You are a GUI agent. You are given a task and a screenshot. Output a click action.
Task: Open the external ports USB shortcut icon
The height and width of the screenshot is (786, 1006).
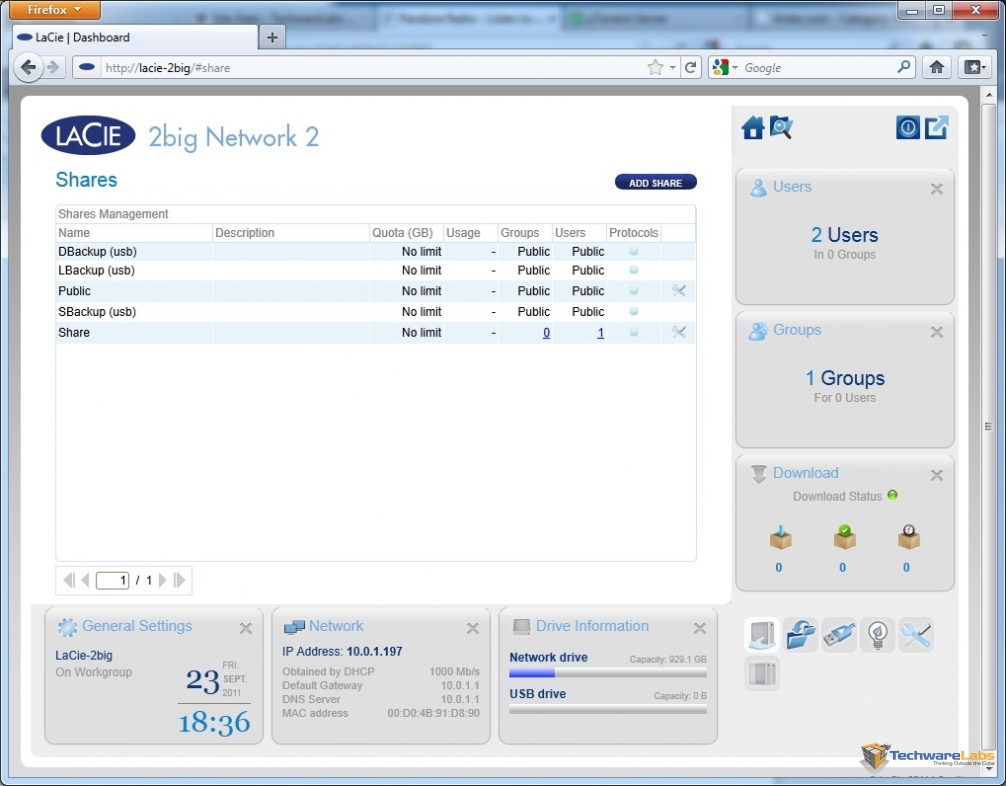tap(839, 635)
